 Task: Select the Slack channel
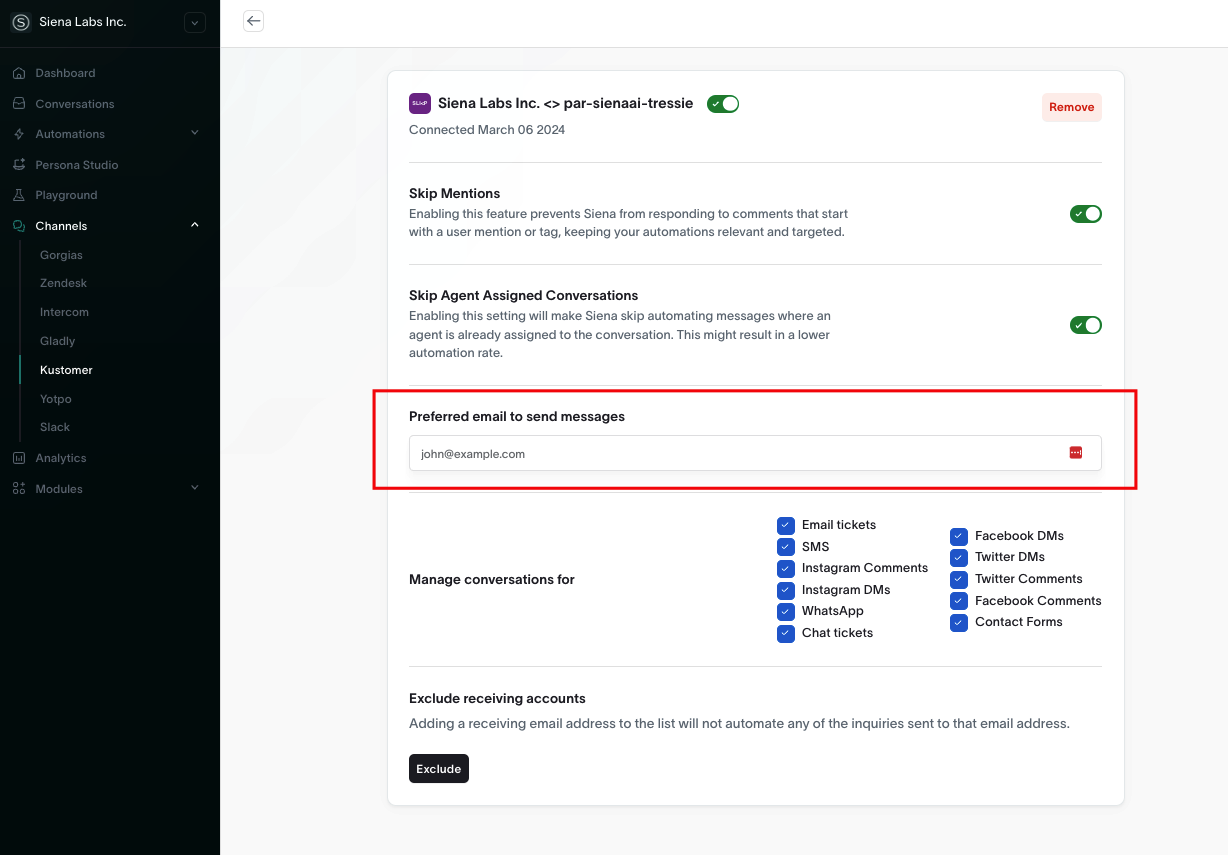55,427
